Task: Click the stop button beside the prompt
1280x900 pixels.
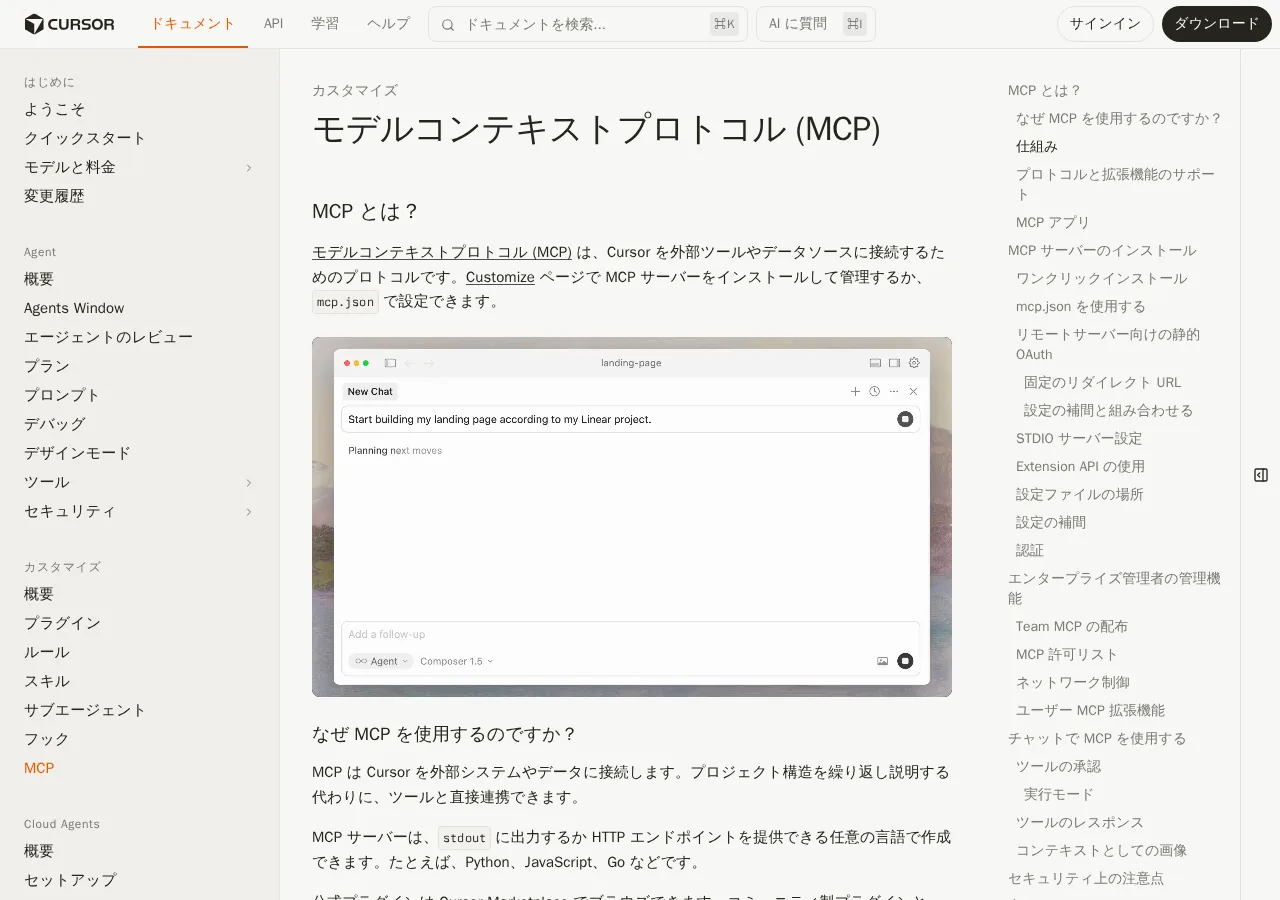Action: click(905, 419)
